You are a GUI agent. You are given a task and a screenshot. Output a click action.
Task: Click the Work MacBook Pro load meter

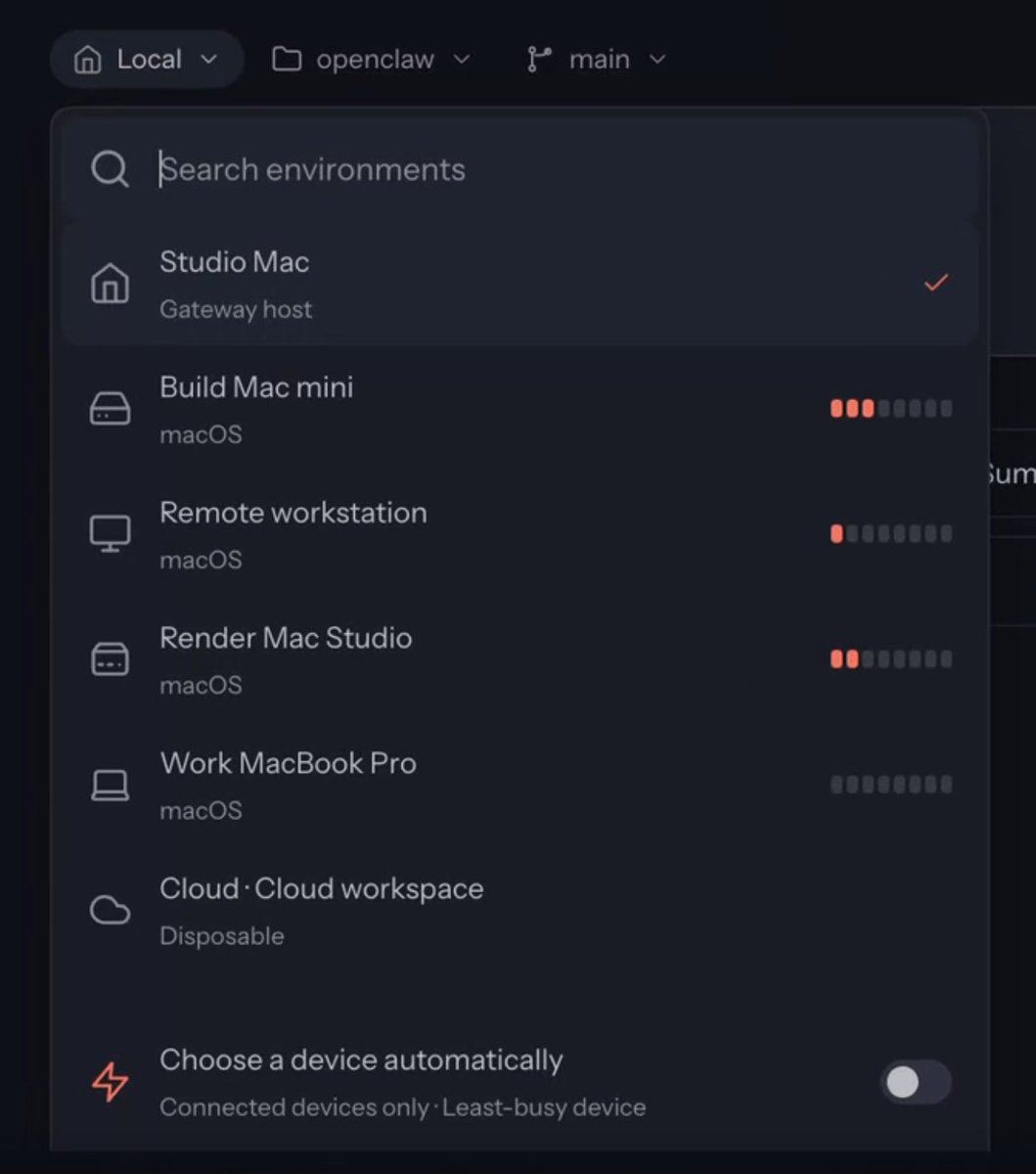(891, 784)
